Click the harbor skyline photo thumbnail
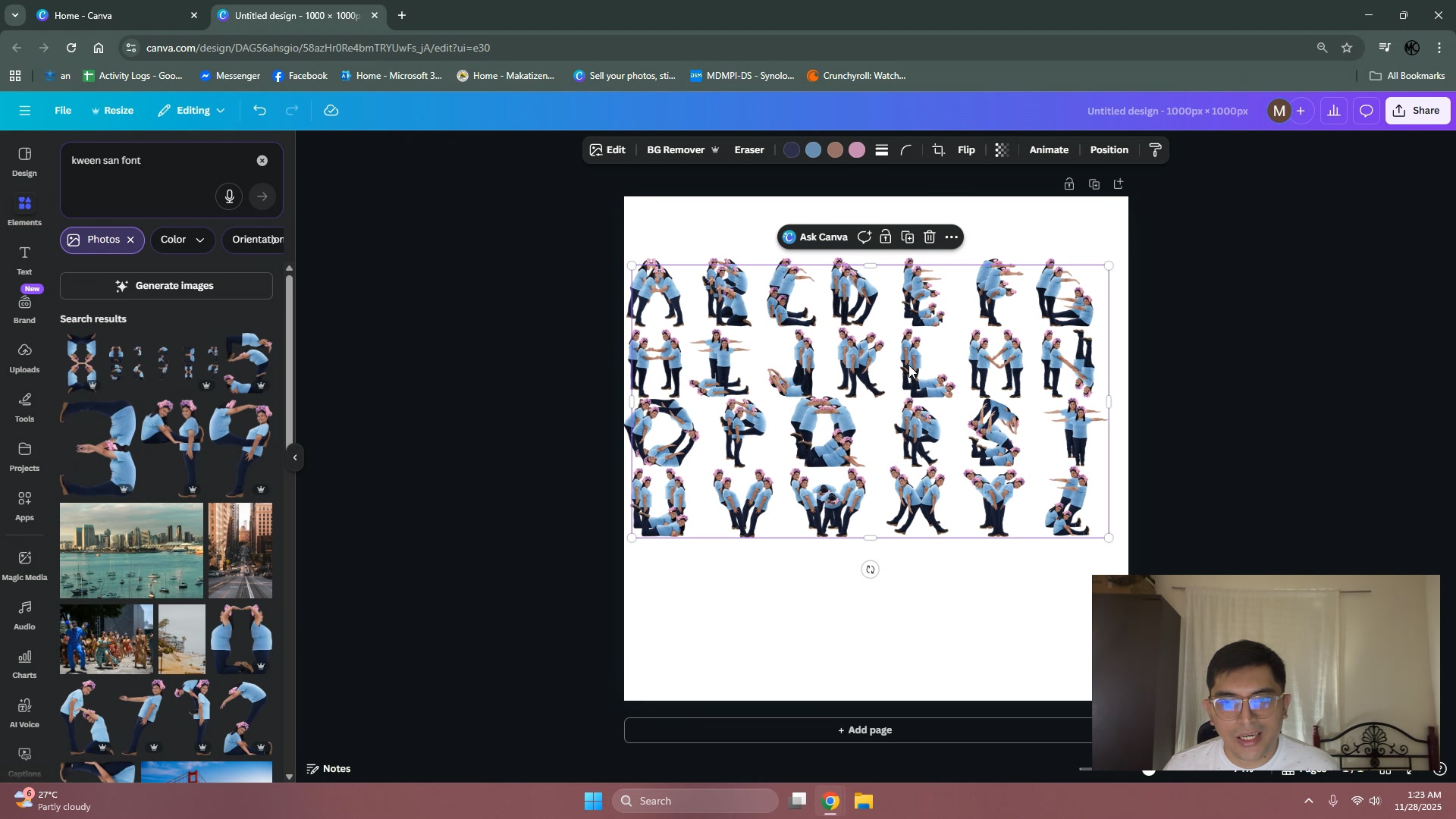Screen dimensions: 1456x819 click(131, 551)
